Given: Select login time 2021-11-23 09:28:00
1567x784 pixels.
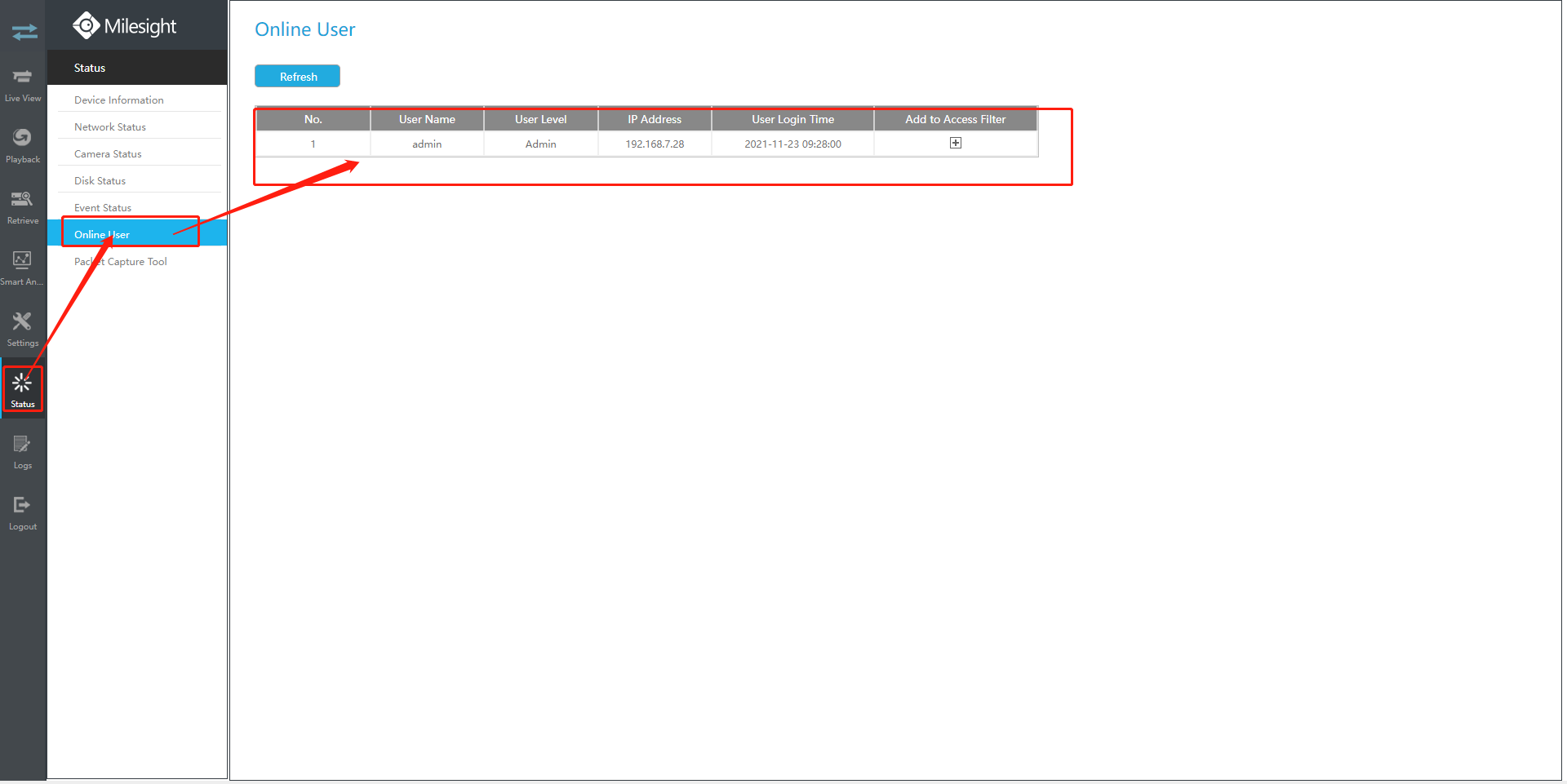Looking at the screenshot, I should pos(793,144).
